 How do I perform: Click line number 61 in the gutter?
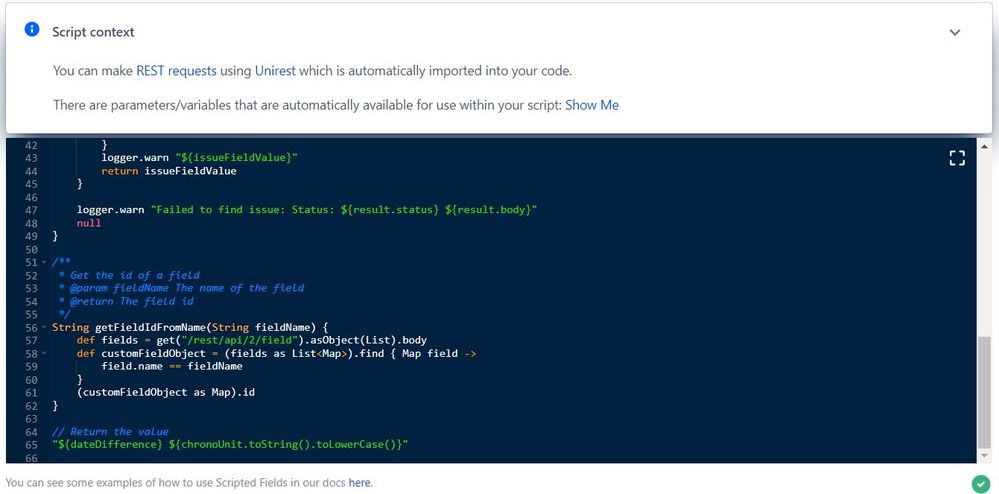coord(31,392)
